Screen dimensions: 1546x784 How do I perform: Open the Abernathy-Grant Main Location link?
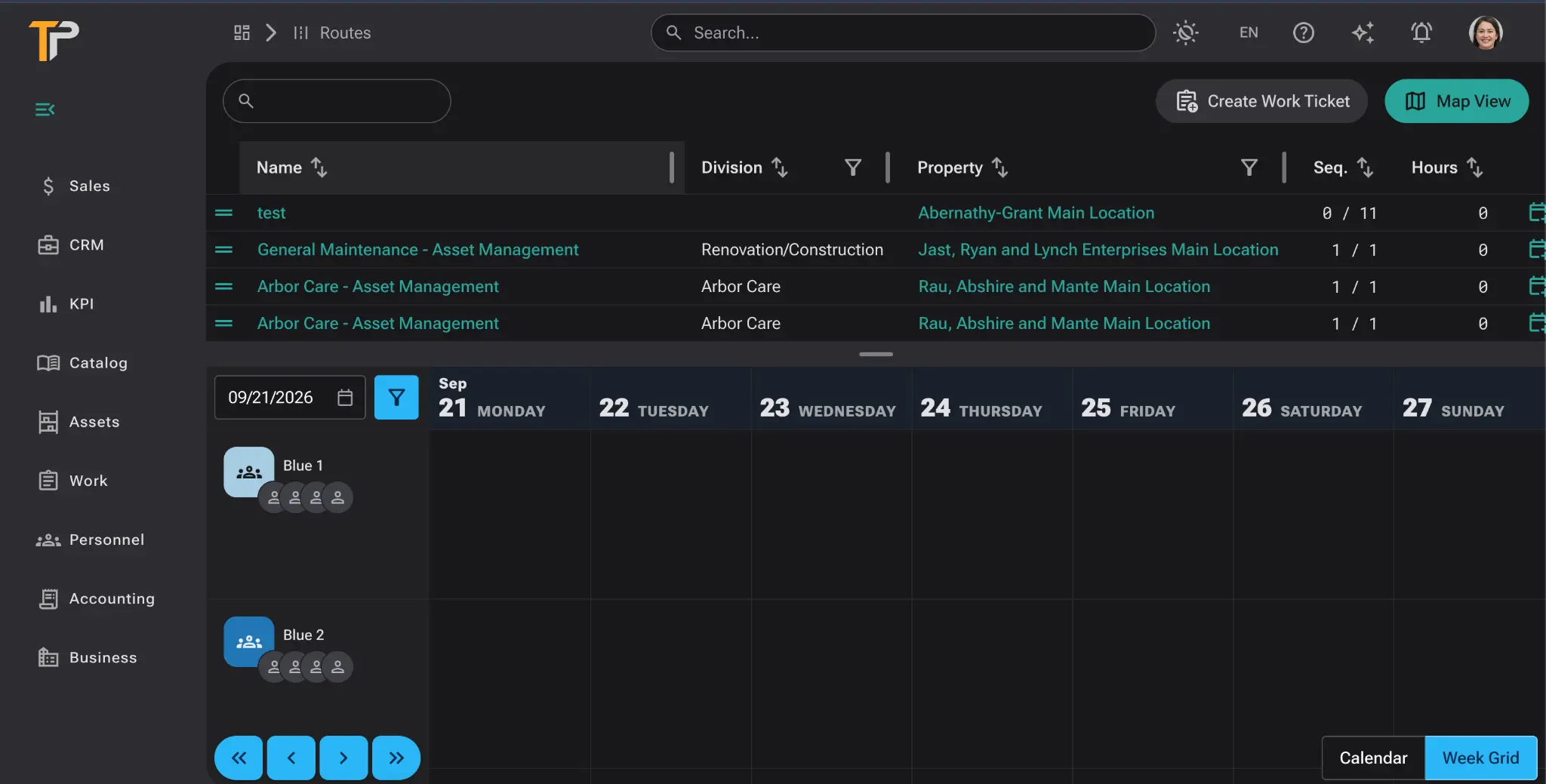click(x=1036, y=213)
